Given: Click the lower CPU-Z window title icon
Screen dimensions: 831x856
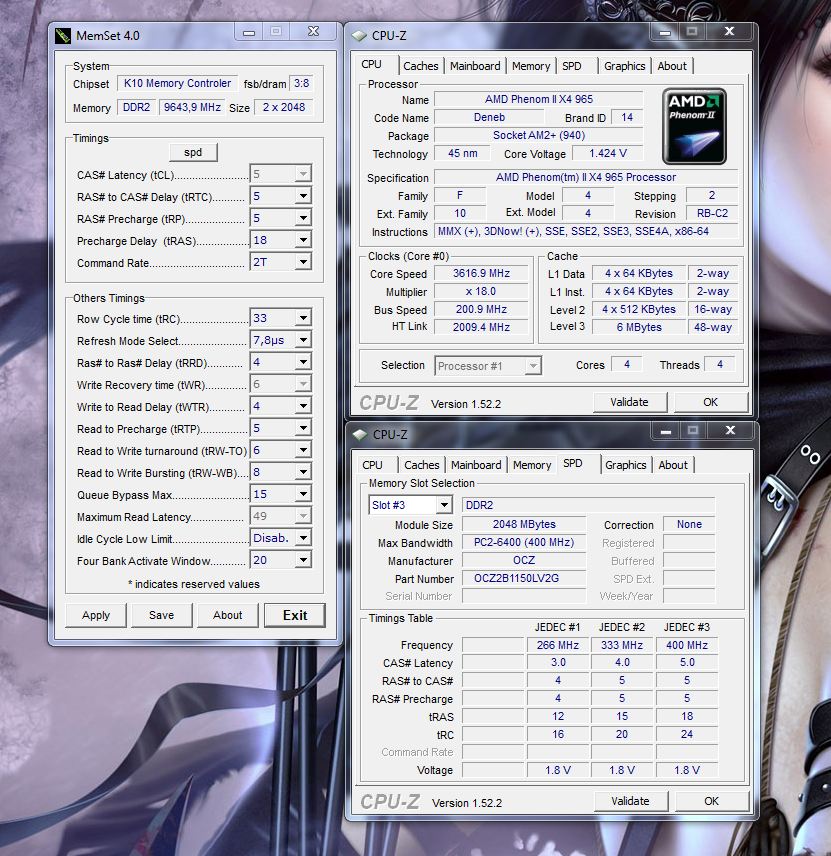Looking at the screenshot, I should pyautogui.click(x=360, y=435).
